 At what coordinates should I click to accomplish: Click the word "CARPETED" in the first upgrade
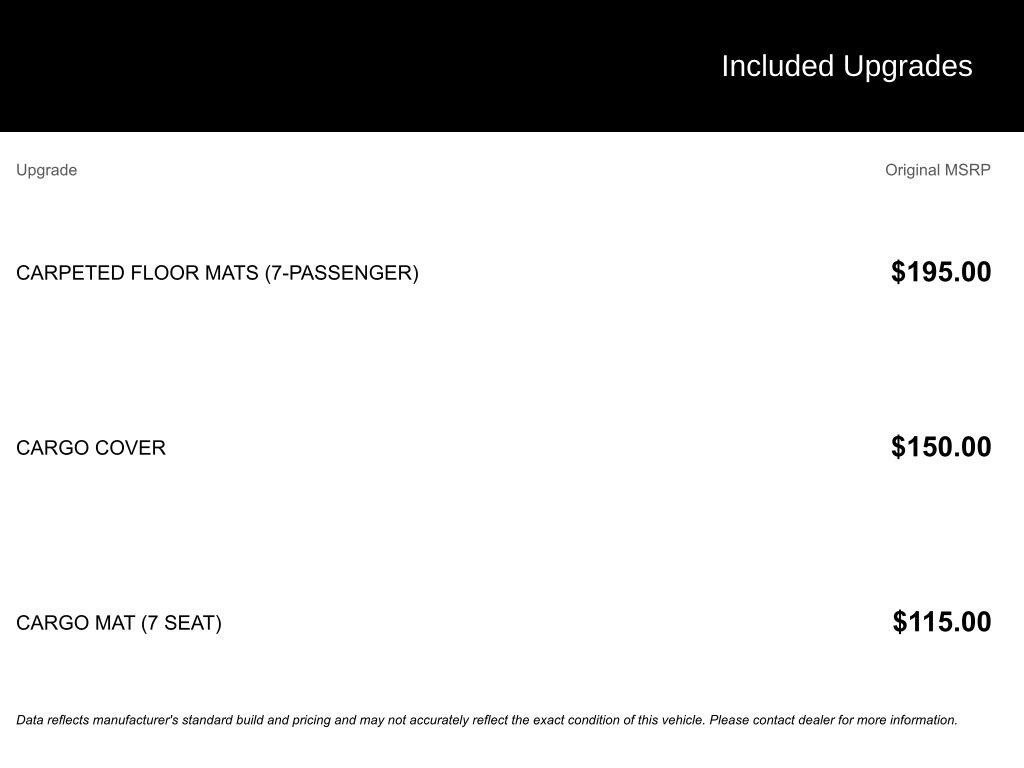[x=70, y=273]
